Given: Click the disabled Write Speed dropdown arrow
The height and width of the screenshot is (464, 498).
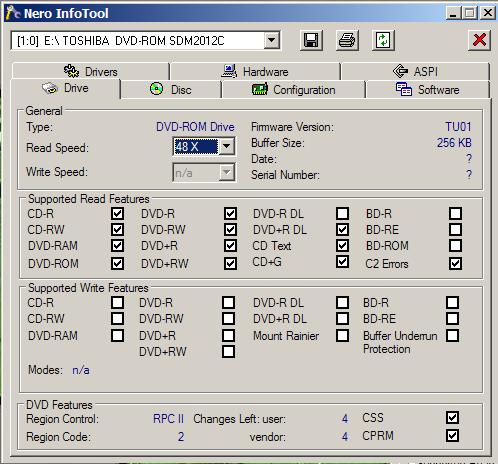Looking at the screenshot, I should pyautogui.click(x=226, y=172).
